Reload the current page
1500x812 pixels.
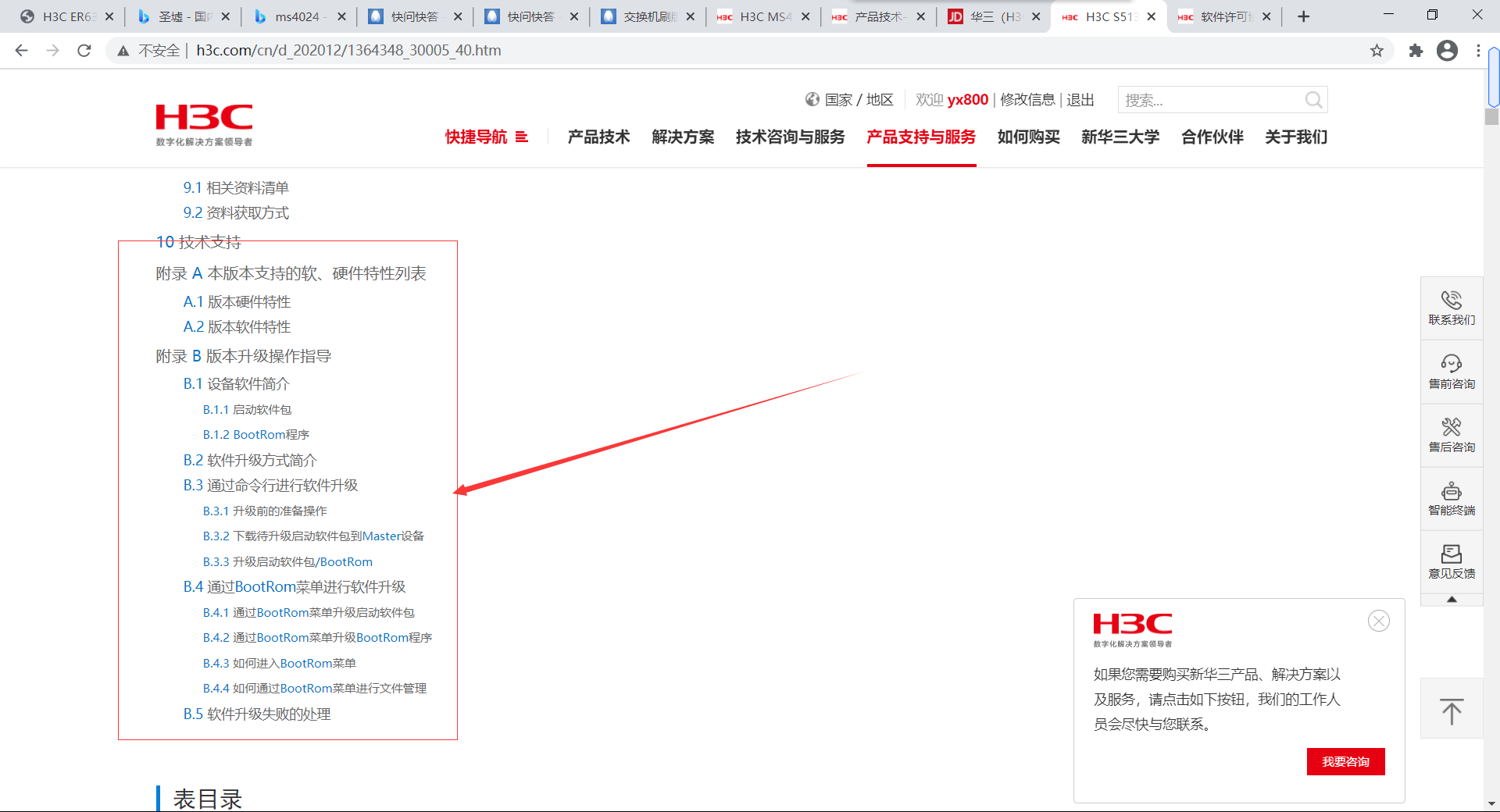(x=84, y=51)
